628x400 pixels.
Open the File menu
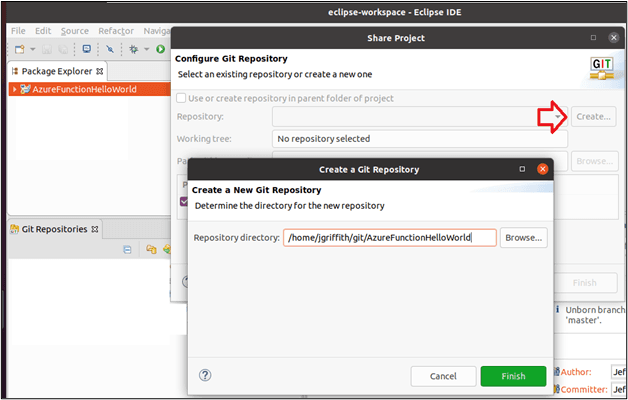(x=18, y=31)
